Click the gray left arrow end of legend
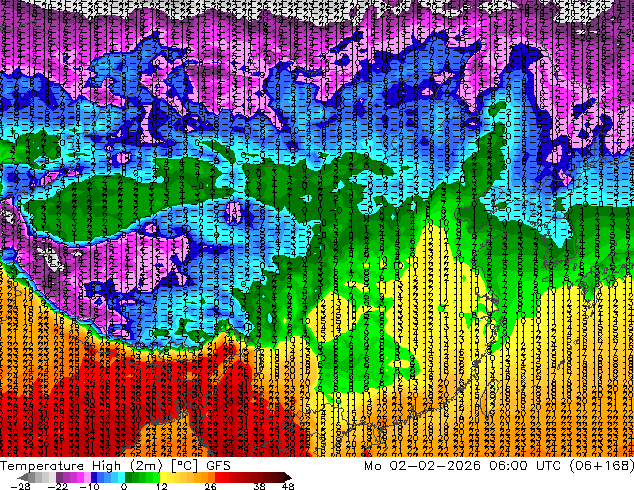 tap(23, 477)
